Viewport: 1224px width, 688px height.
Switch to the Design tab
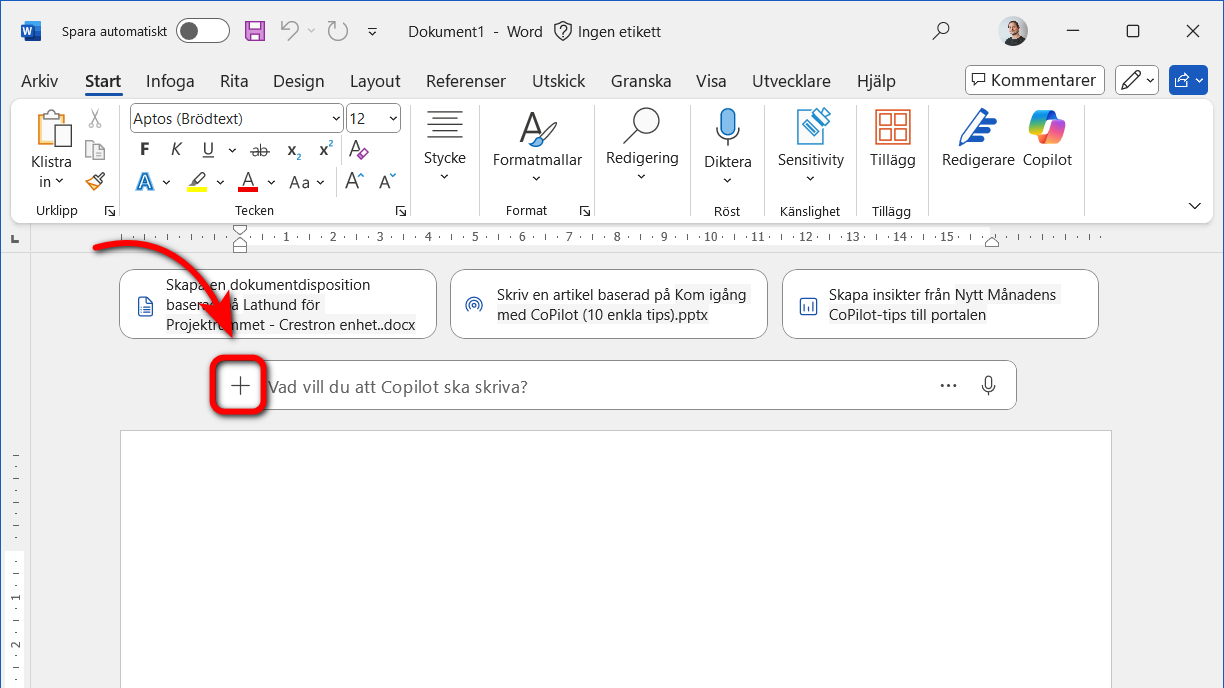(x=298, y=81)
